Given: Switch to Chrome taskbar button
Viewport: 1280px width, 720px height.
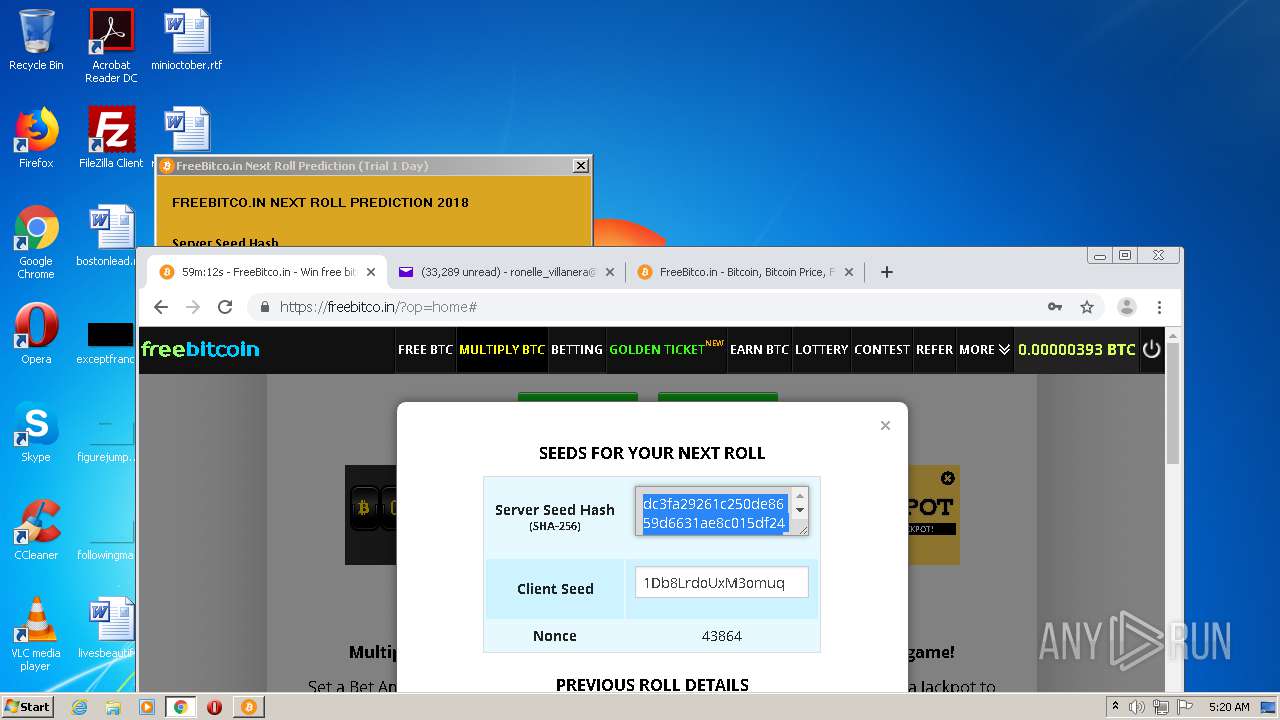Looking at the screenshot, I should [x=181, y=707].
